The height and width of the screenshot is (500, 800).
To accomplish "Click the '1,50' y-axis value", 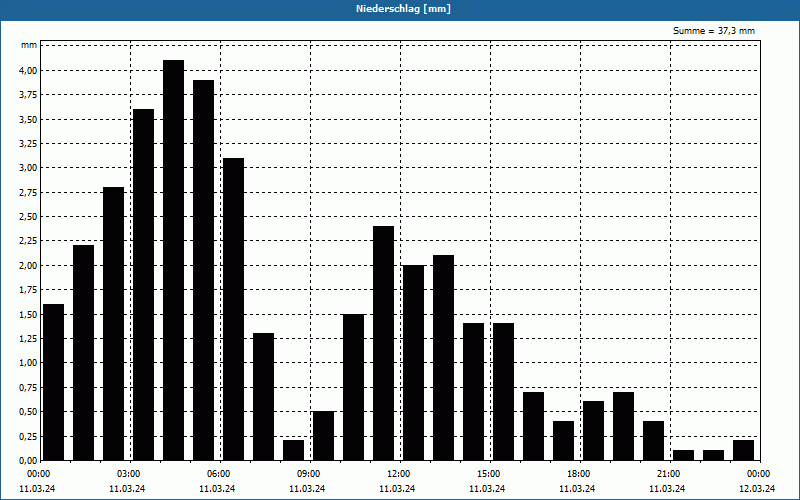I will (x=29, y=314).
